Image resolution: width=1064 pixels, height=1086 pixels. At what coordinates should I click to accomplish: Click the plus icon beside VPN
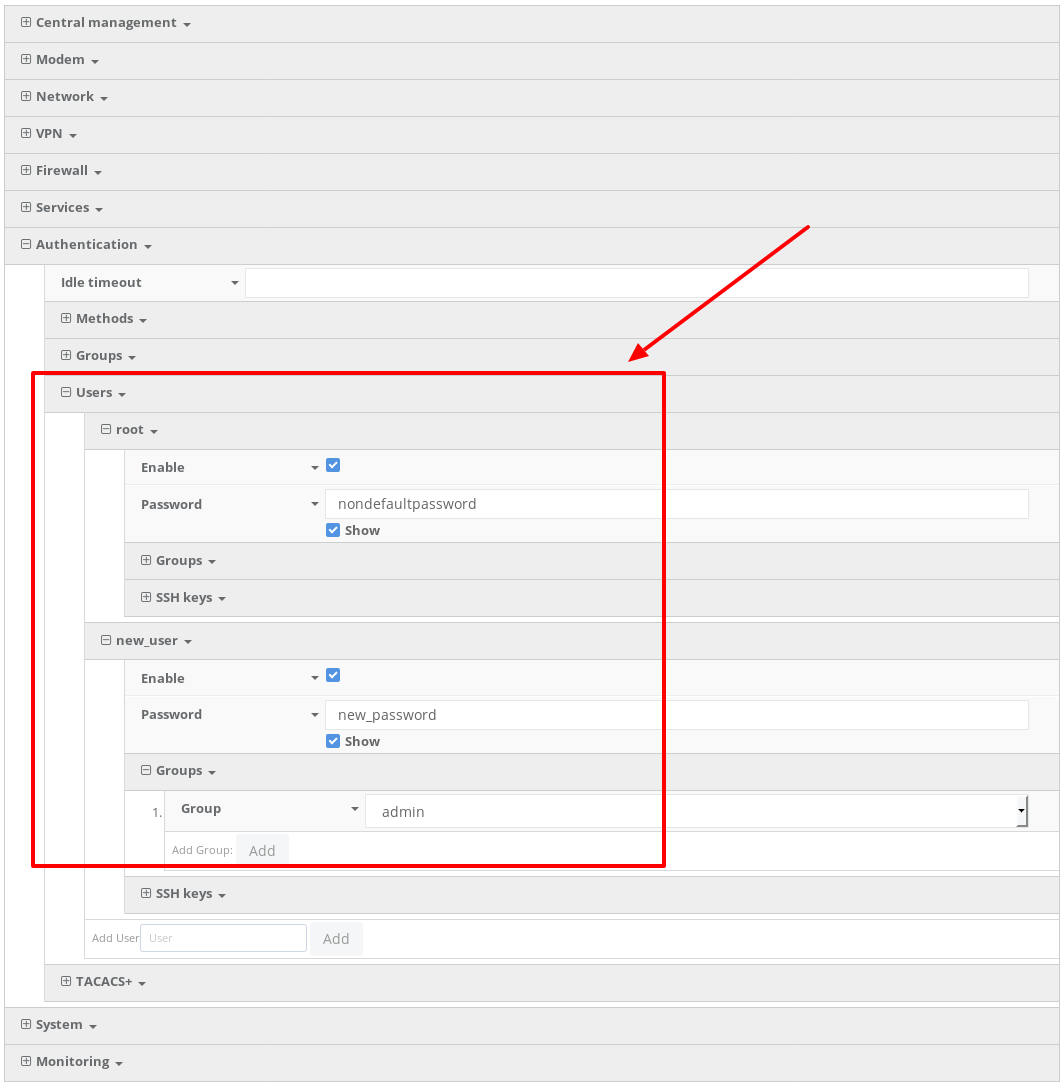26,133
